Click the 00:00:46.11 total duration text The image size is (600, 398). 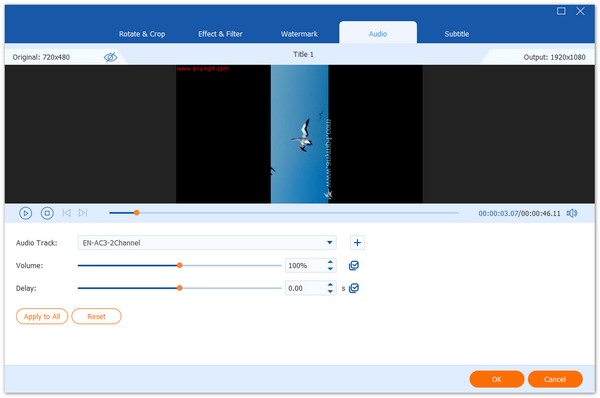point(541,214)
